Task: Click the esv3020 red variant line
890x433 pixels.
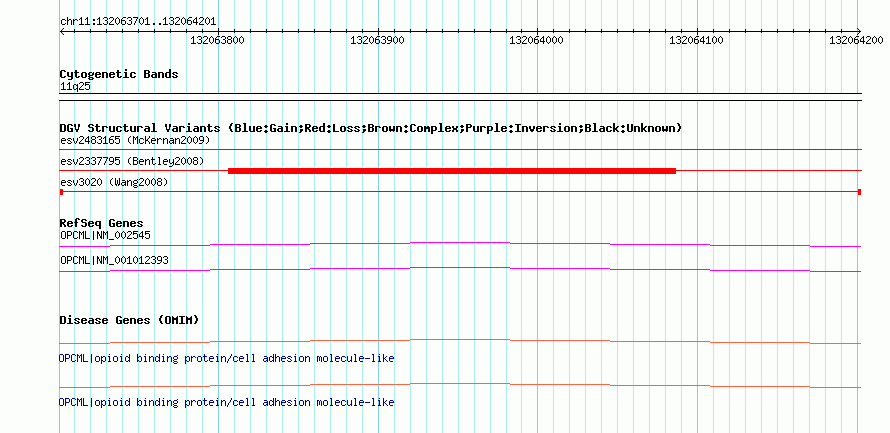Action: pos(460,192)
